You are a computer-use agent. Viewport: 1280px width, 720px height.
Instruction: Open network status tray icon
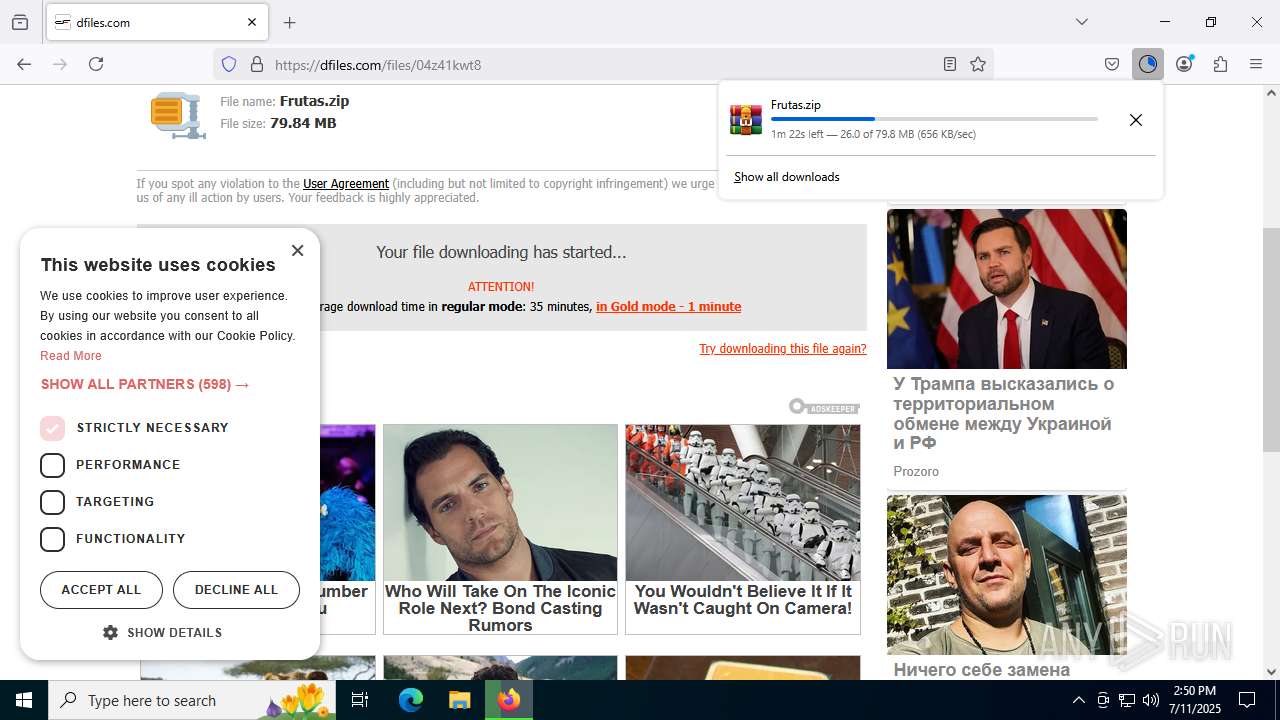[x=1127, y=700]
